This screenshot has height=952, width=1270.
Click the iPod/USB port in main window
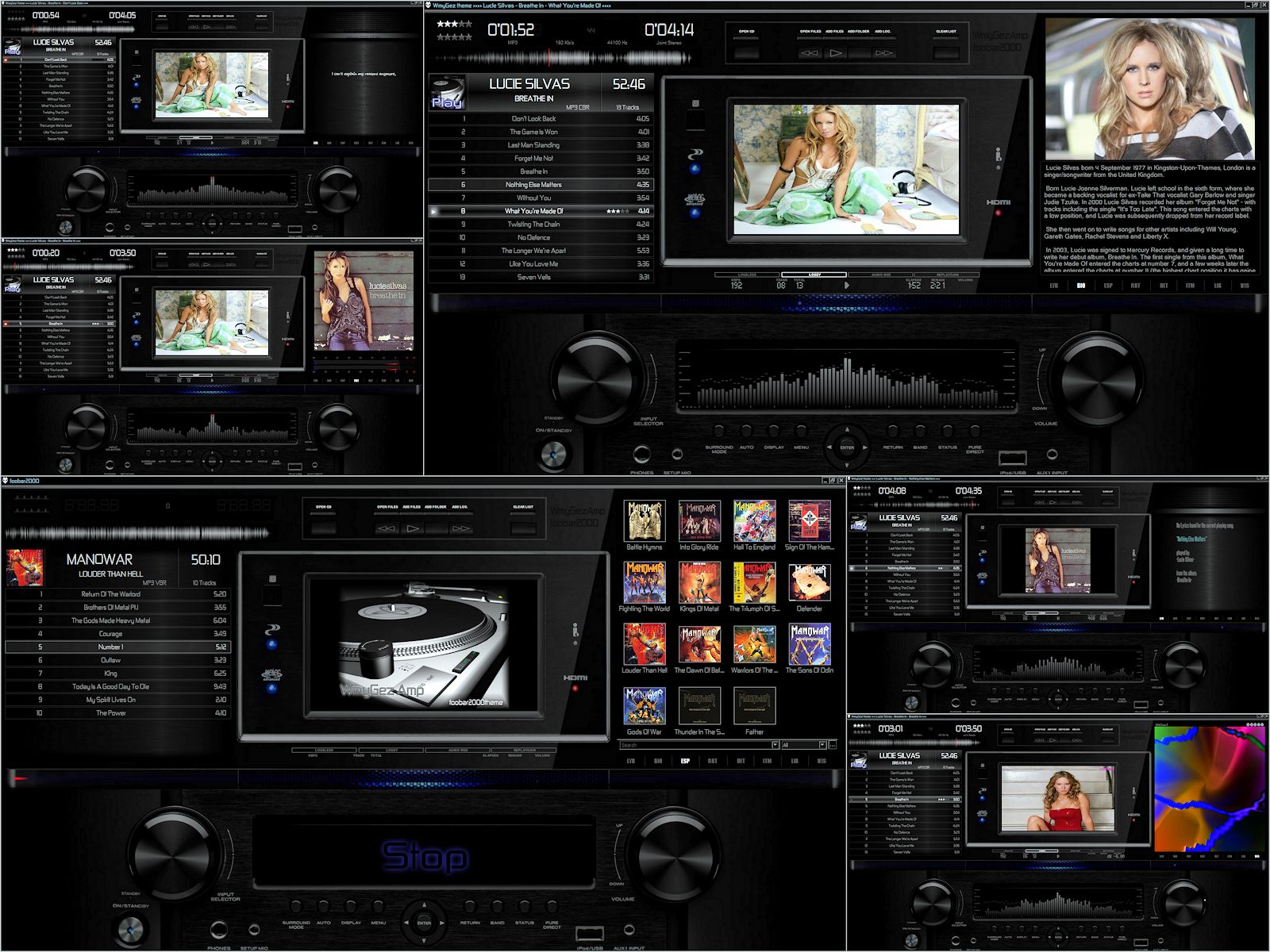[1013, 458]
